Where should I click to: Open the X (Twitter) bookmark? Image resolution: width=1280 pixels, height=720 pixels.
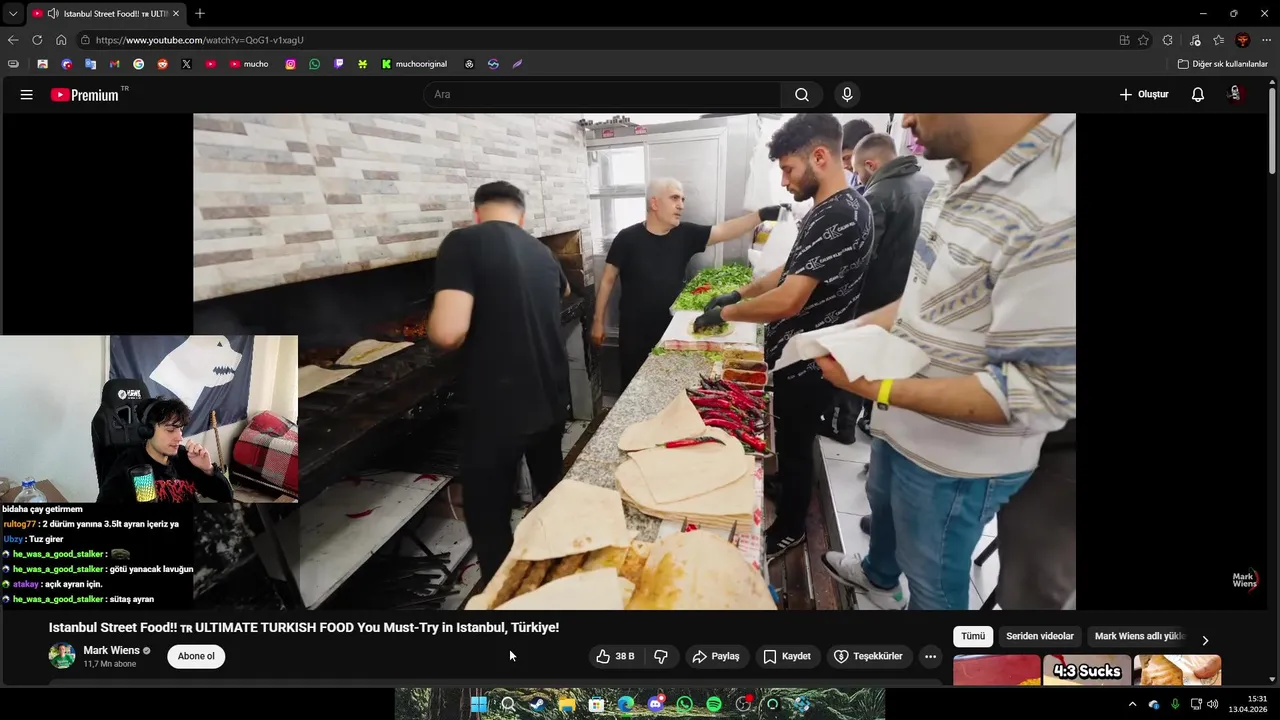click(x=186, y=64)
